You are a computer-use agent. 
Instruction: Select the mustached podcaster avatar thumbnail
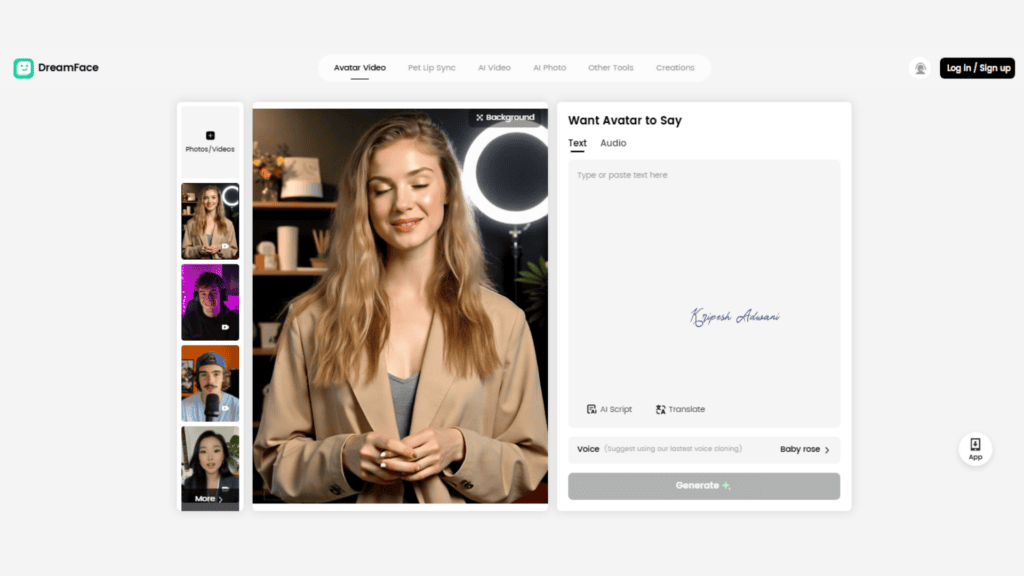(x=209, y=383)
